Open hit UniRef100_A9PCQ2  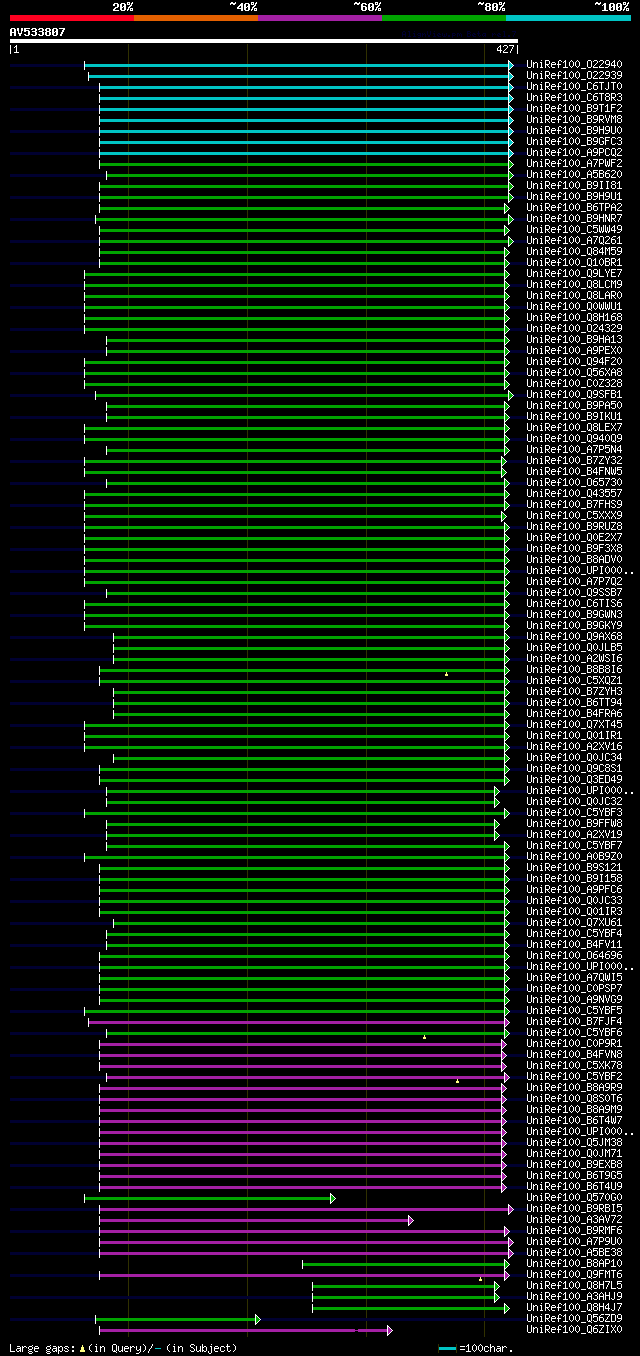574,152
